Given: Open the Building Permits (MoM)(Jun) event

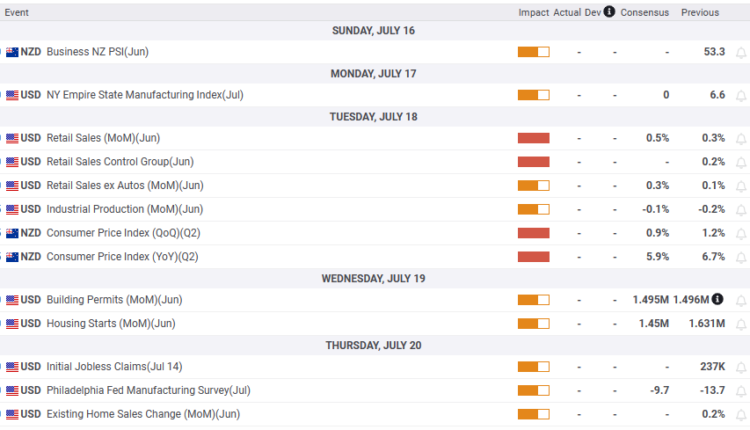Looking at the screenshot, I should tap(115, 300).
